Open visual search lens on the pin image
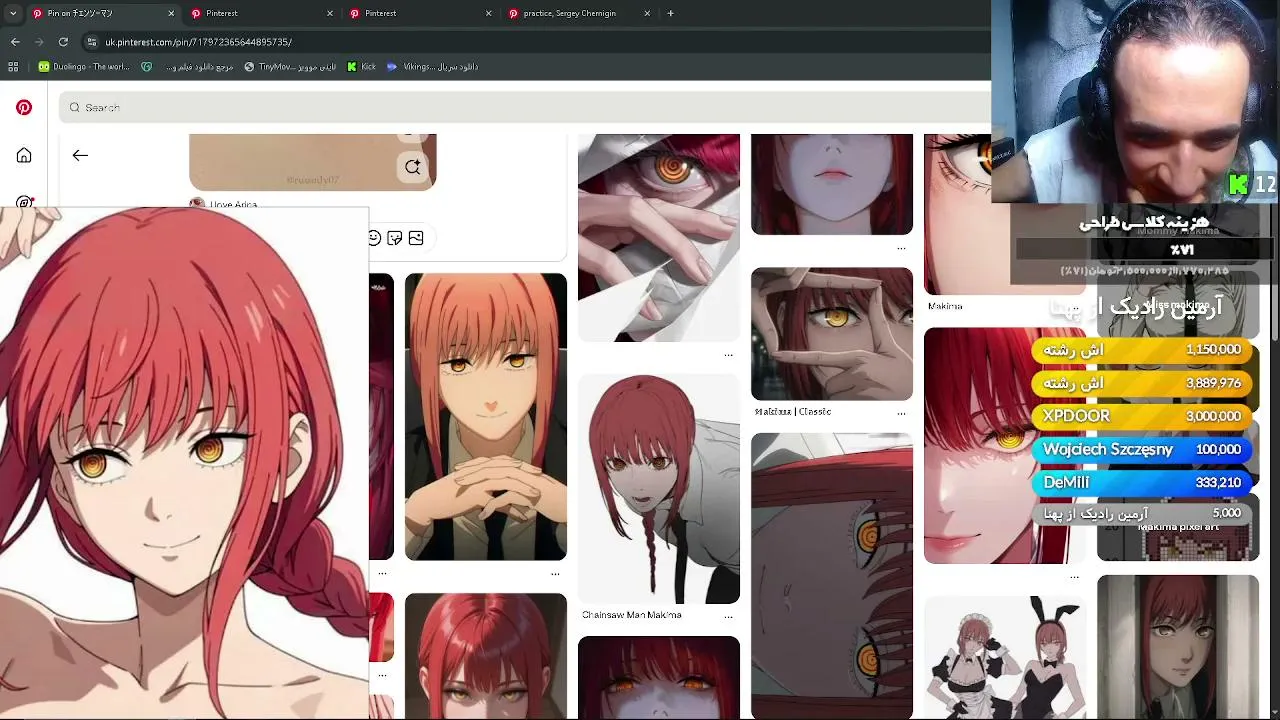The image size is (1280, 720). click(413, 167)
